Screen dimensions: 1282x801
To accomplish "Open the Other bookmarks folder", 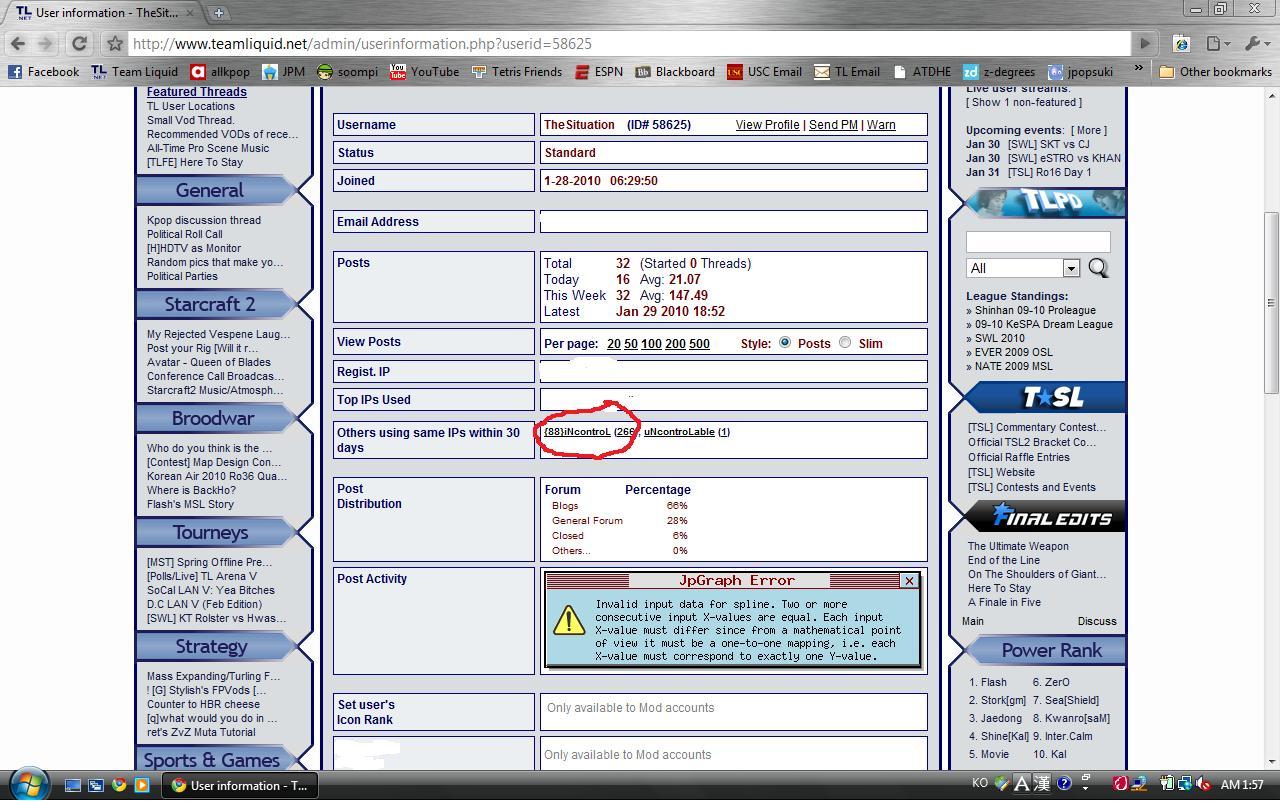I will pyautogui.click(x=1215, y=72).
